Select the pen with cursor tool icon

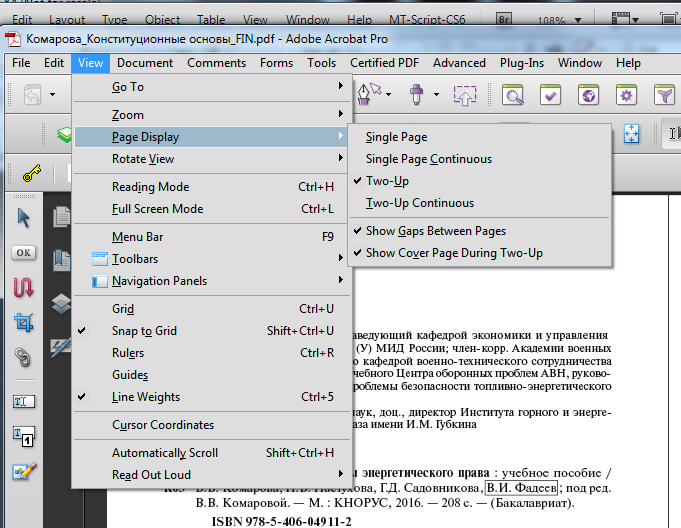coord(369,94)
